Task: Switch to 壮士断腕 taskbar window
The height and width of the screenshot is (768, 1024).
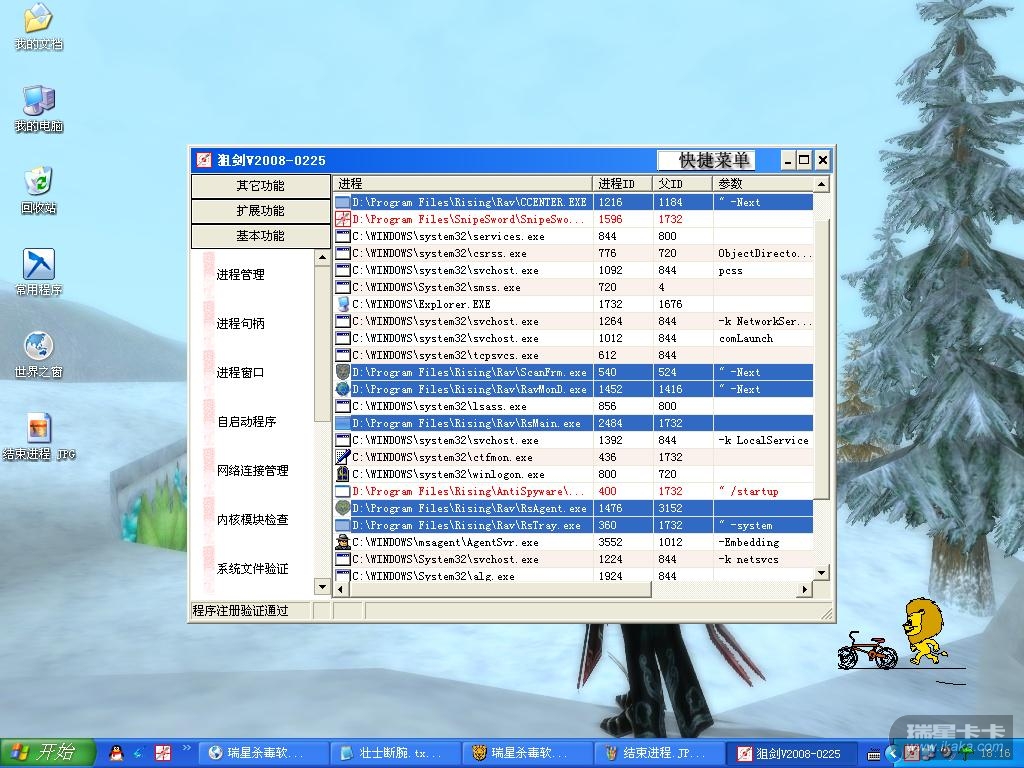Action: (x=398, y=753)
